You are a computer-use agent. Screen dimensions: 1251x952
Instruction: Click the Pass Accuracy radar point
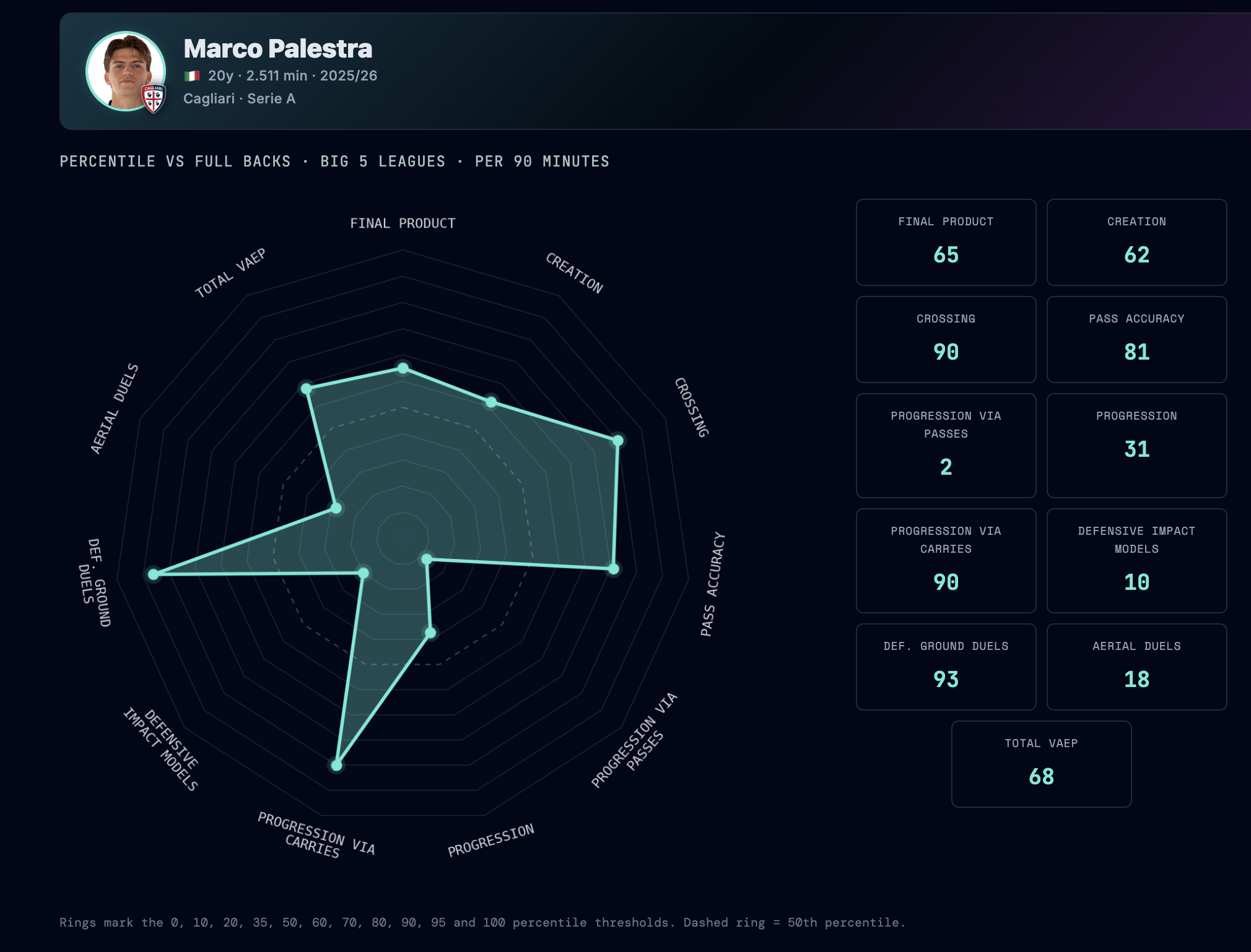coord(613,569)
